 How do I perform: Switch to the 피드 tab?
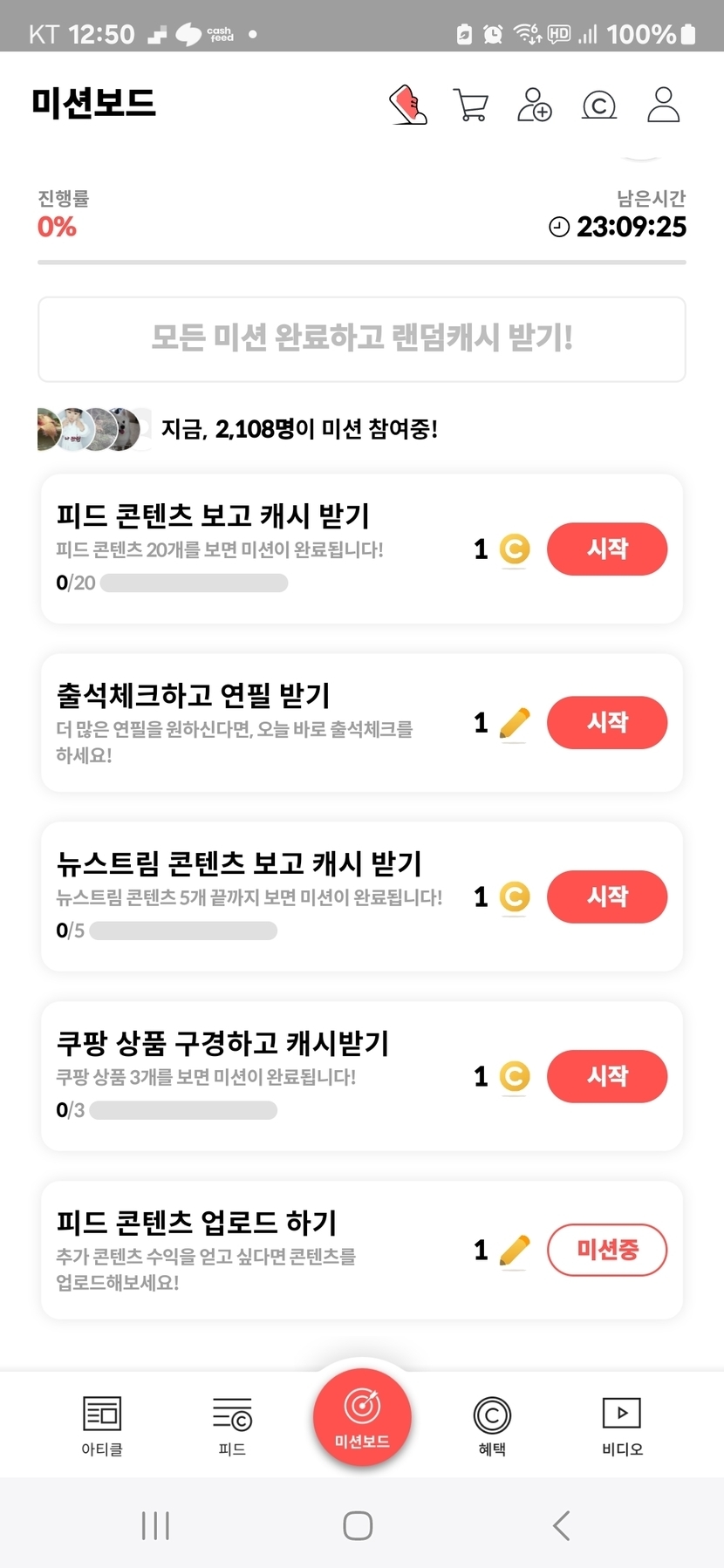(x=232, y=1424)
